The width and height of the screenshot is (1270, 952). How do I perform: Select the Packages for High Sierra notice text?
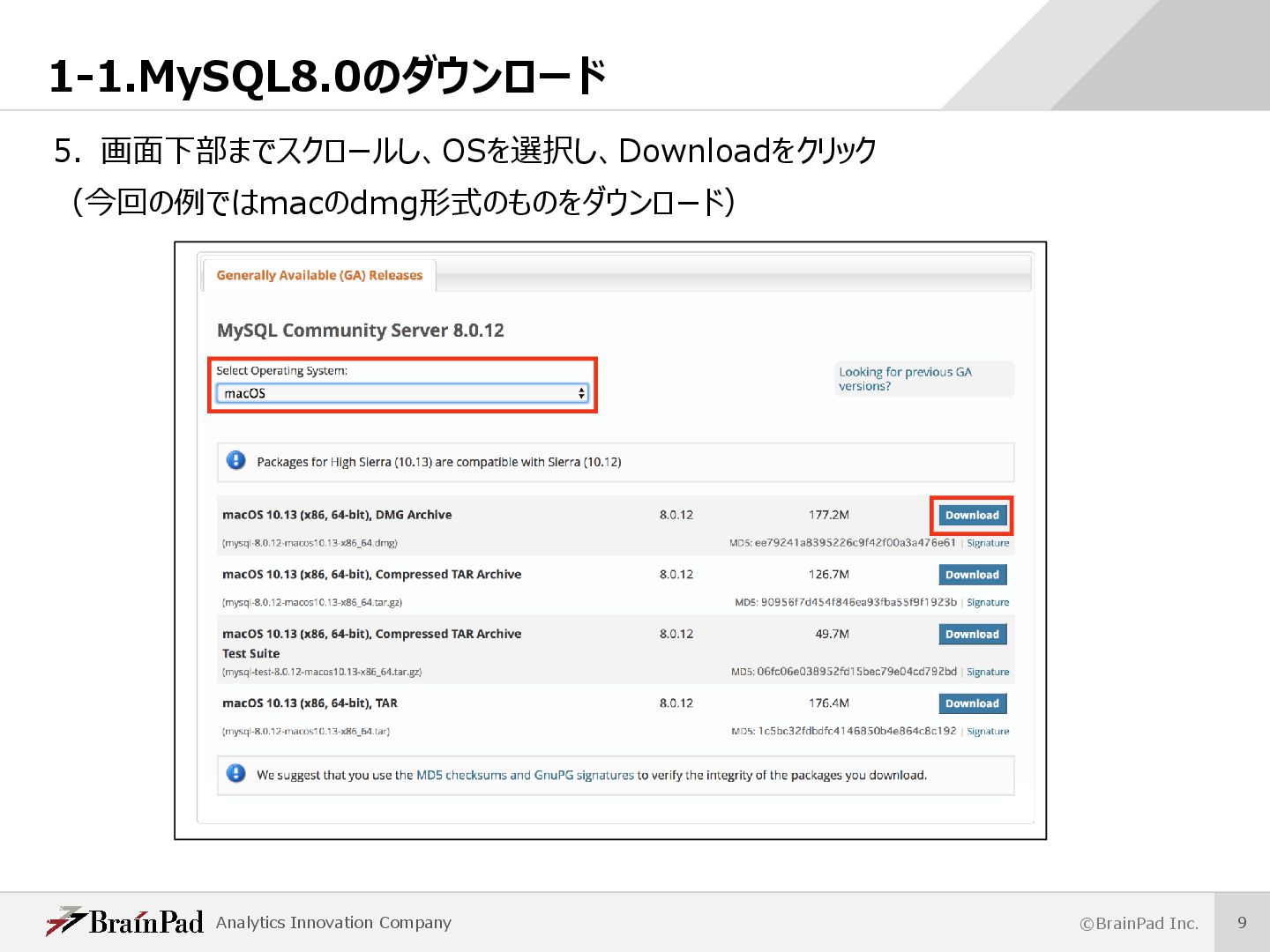point(439,462)
